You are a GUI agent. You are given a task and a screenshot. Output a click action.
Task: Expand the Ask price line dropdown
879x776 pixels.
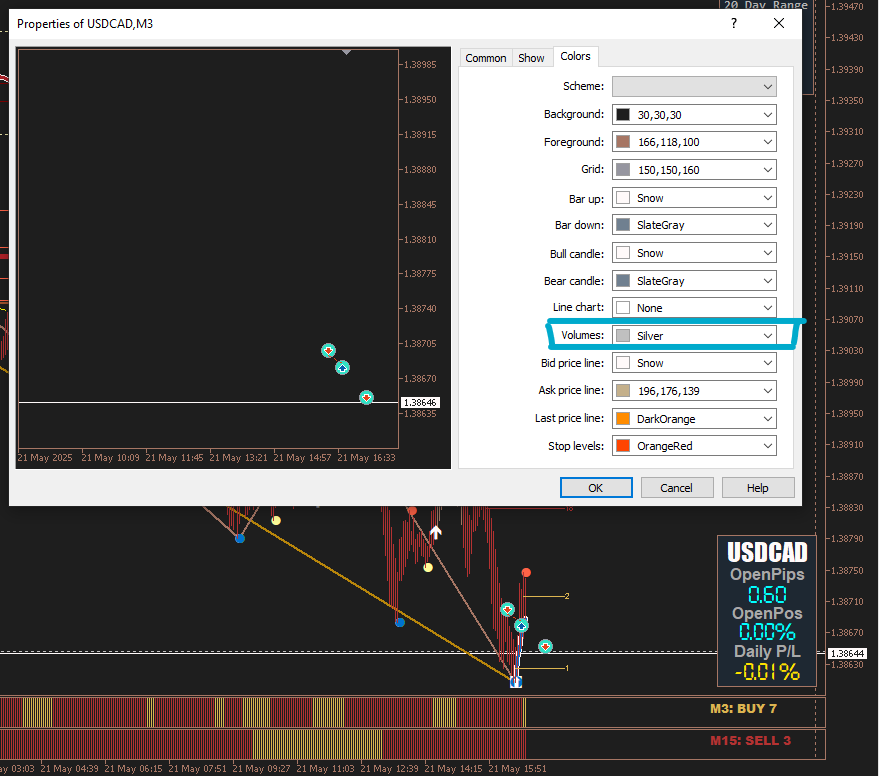694,391
